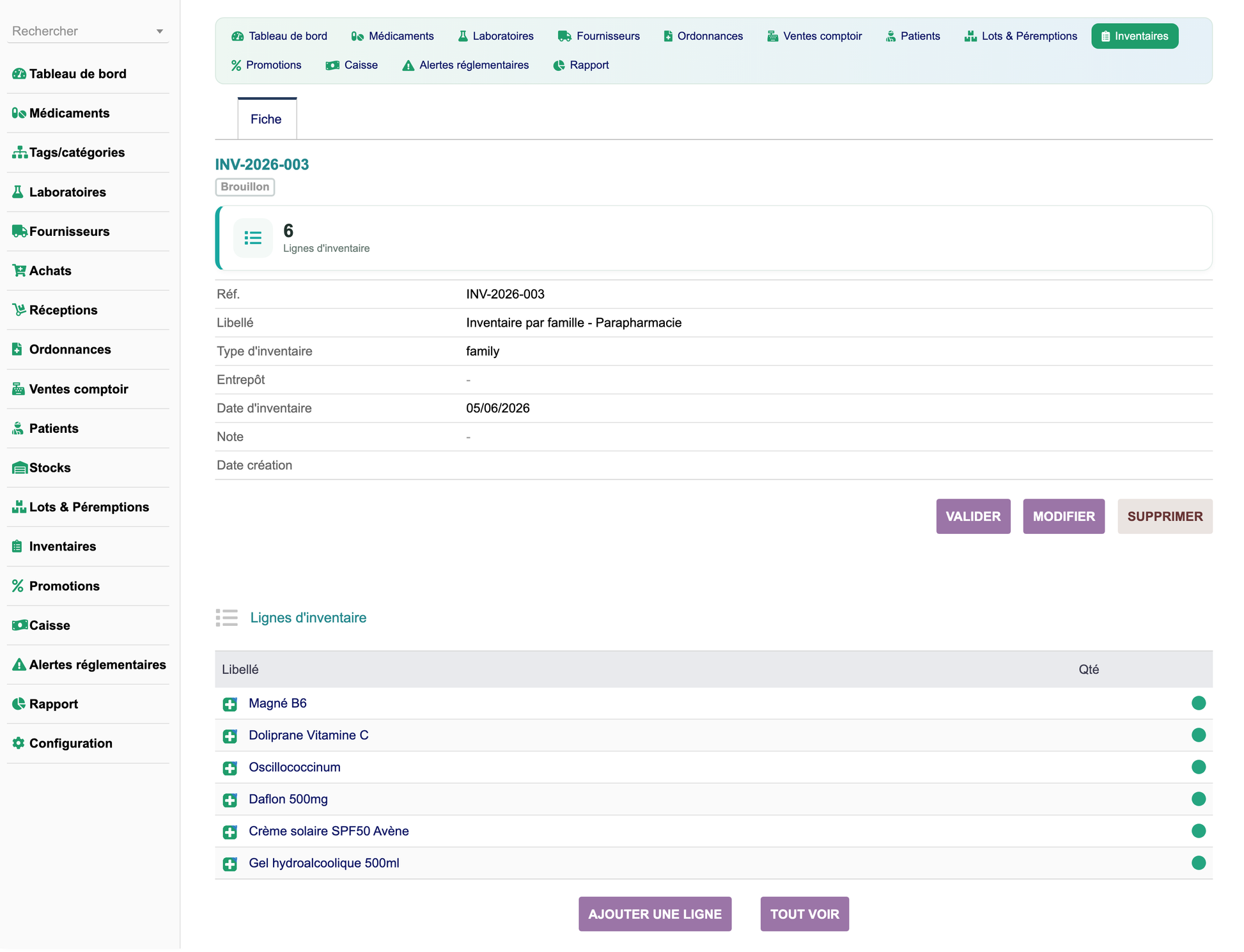Click the green status dot for Daflon 500mg
This screenshot has height=952, width=1244.
(1199, 799)
